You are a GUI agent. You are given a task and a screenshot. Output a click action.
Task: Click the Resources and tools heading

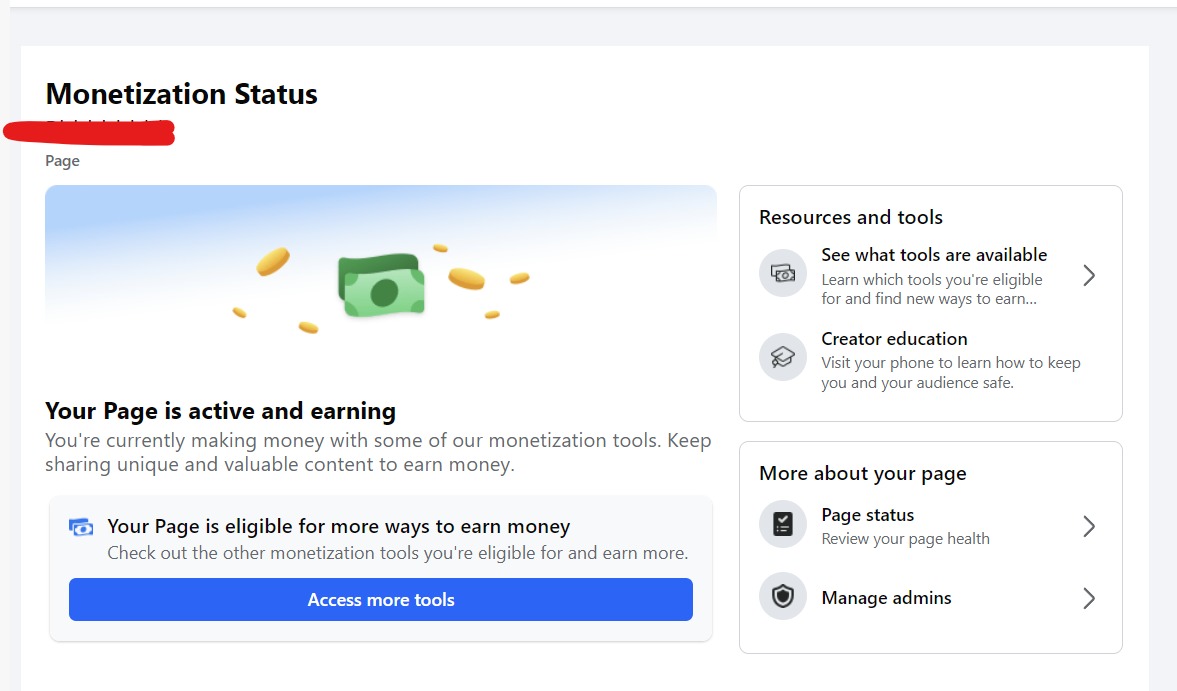tap(850, 217)
